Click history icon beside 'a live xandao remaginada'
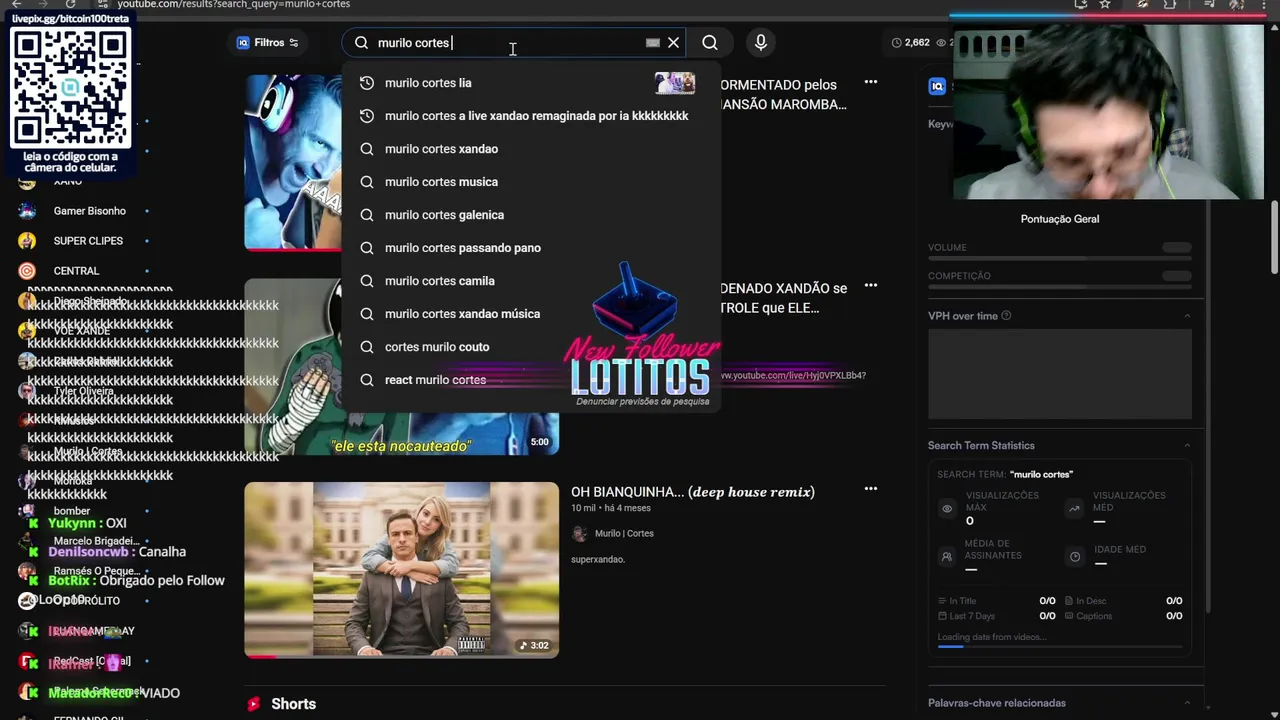This screenshot has width=1280, height=720. [367, 116]
